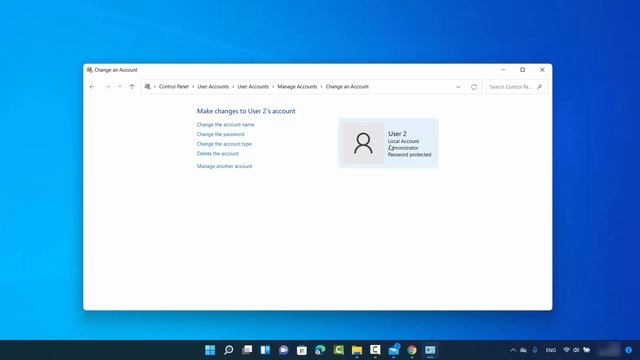Screen dimensions: 640x360
Task: Show hidden system tray icons
Action: [x=513, y=350]
